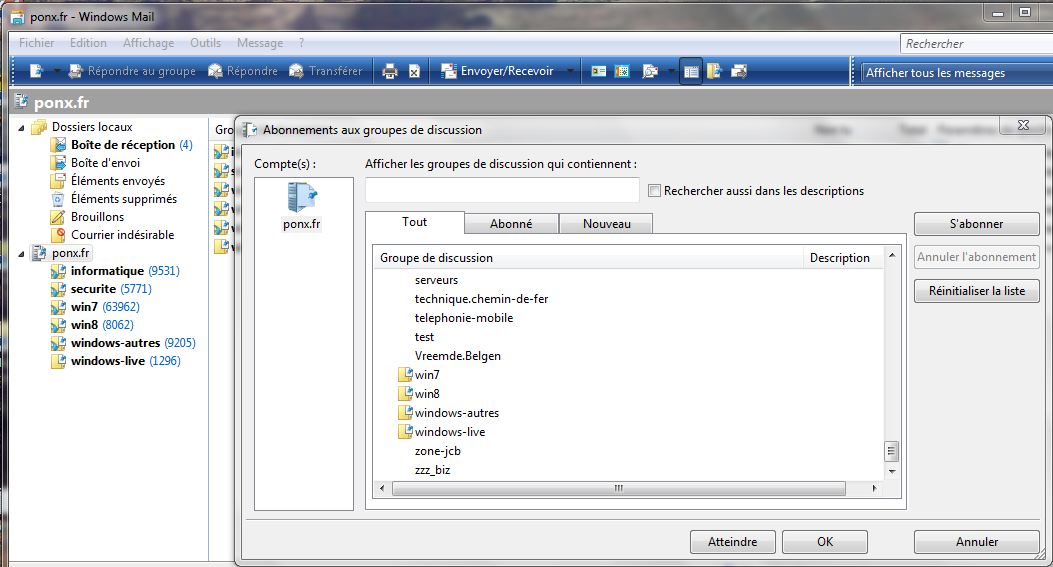Click the Transférer toolbar button
The image size is (1053, 567).
(326, 71)
